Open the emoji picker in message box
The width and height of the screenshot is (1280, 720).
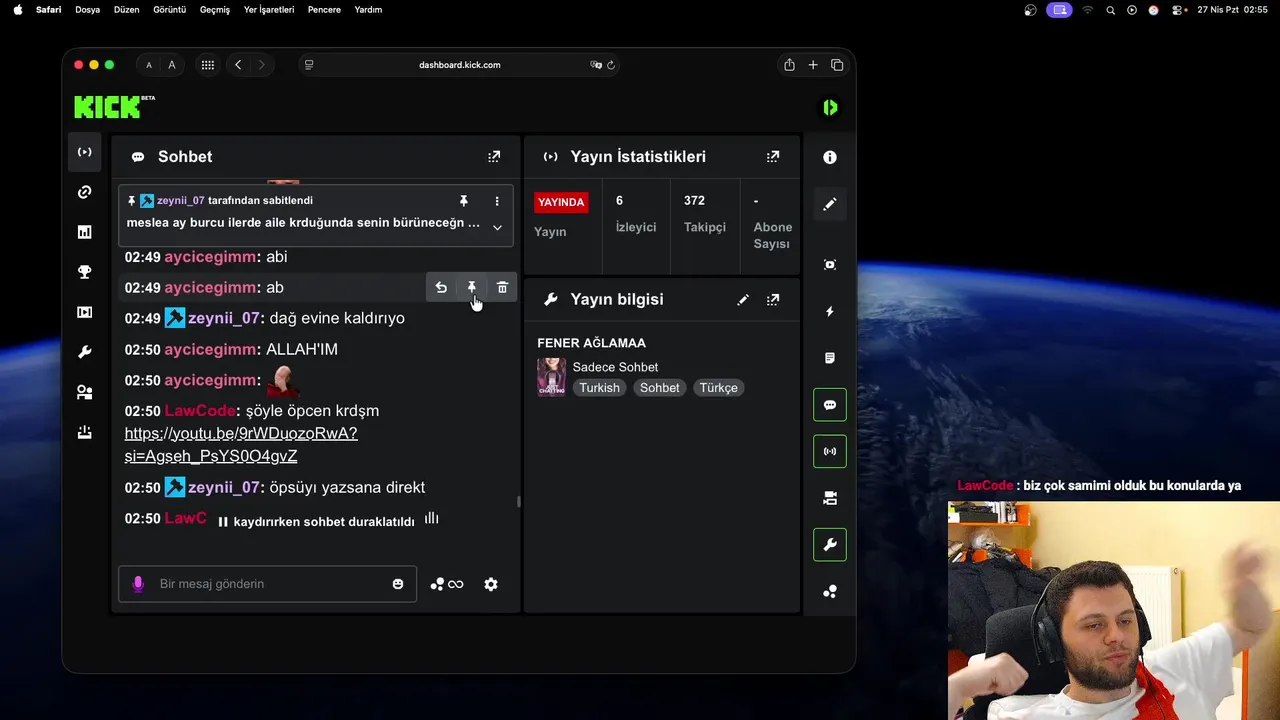pyautogui.click(x=398, y=584)
